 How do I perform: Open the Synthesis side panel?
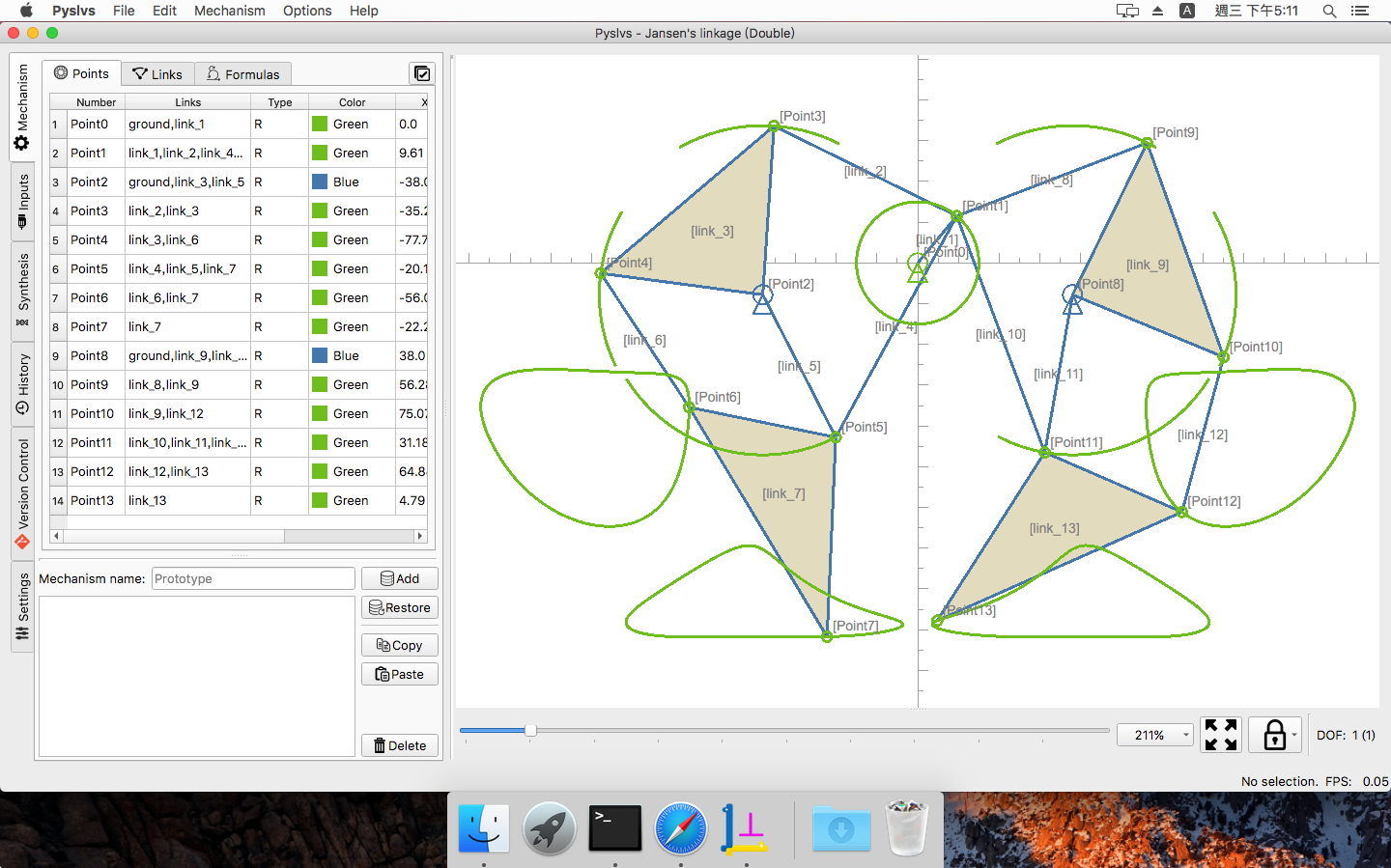[22, 290]
